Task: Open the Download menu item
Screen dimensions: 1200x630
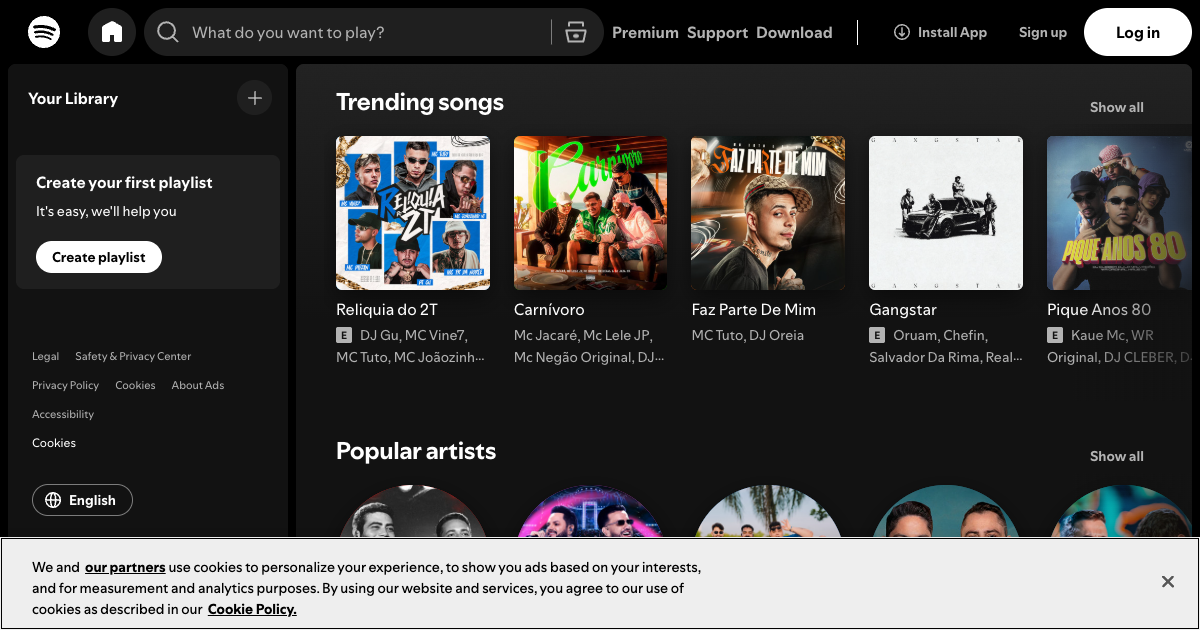Action: point(794,32)
